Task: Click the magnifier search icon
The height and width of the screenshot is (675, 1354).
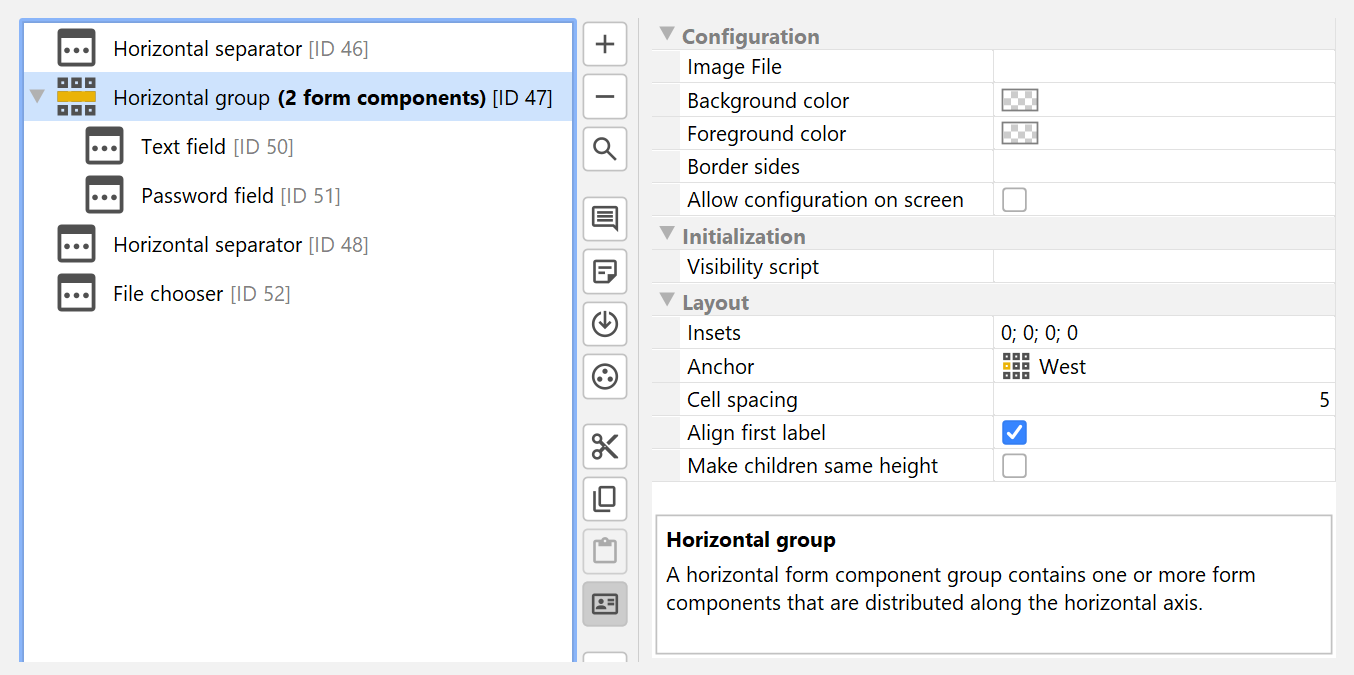Action: coord(605,150)
